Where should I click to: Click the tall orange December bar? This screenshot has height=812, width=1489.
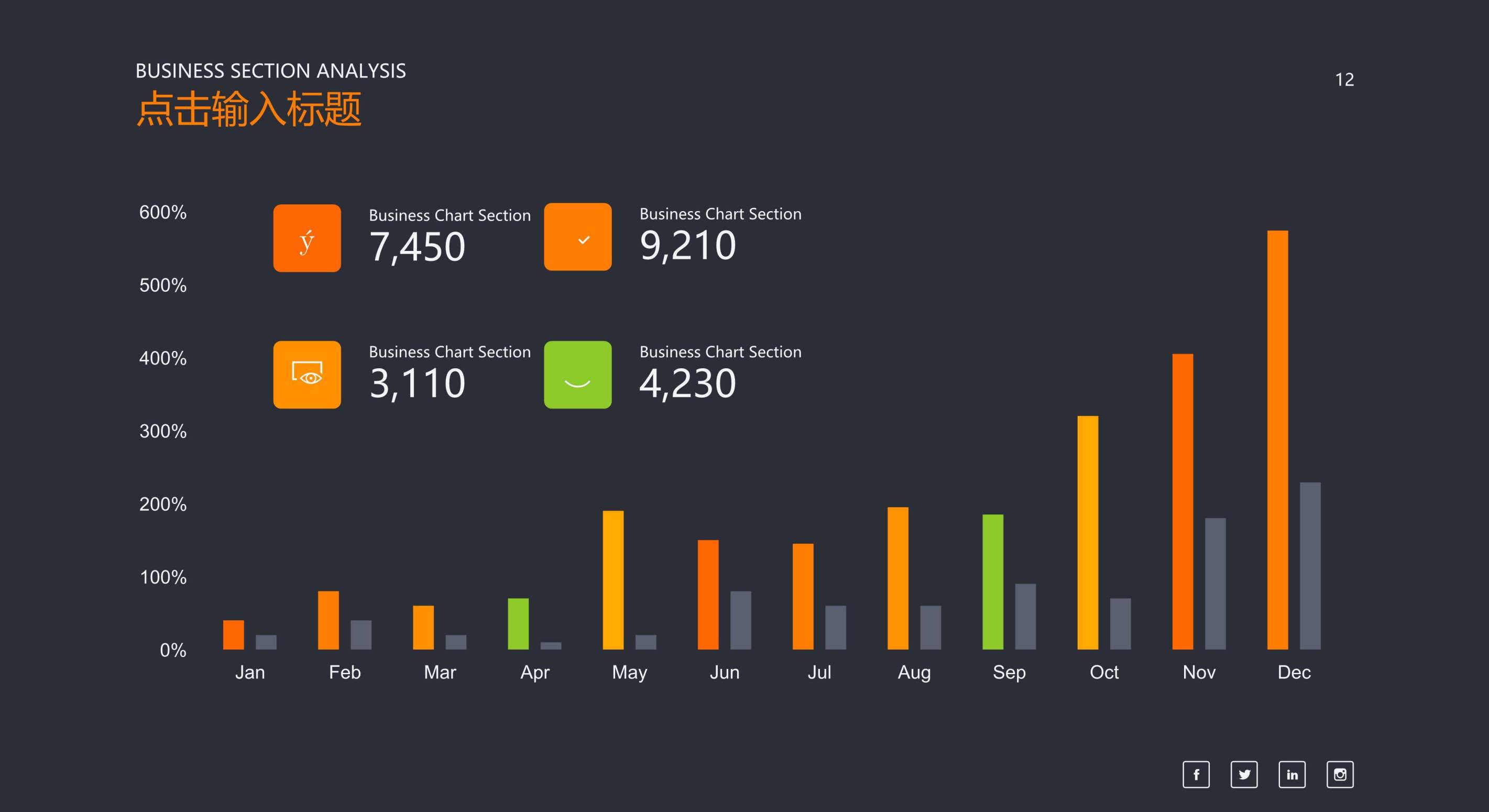click(1277, 439)
